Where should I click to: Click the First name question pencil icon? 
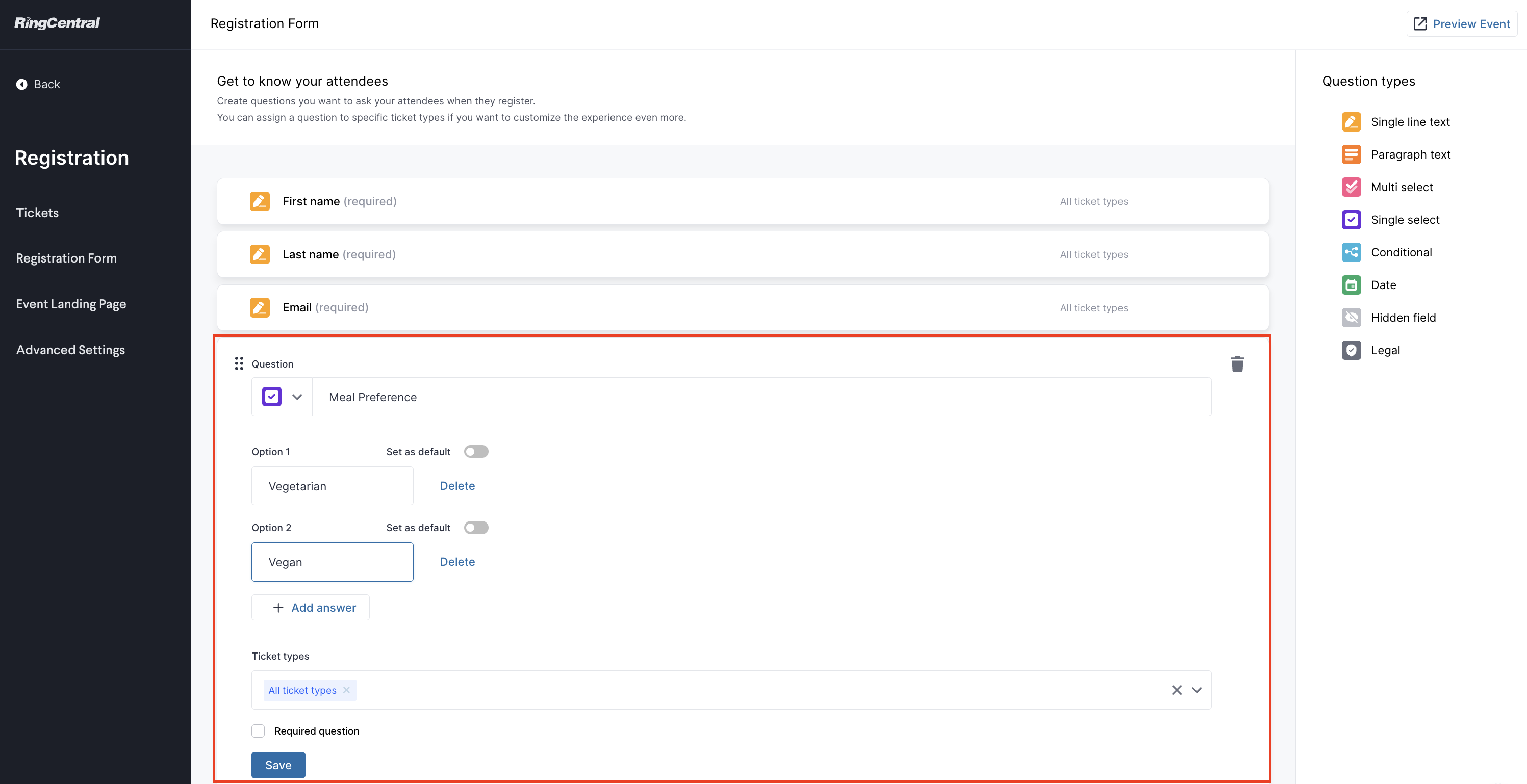tap(260, 201)
